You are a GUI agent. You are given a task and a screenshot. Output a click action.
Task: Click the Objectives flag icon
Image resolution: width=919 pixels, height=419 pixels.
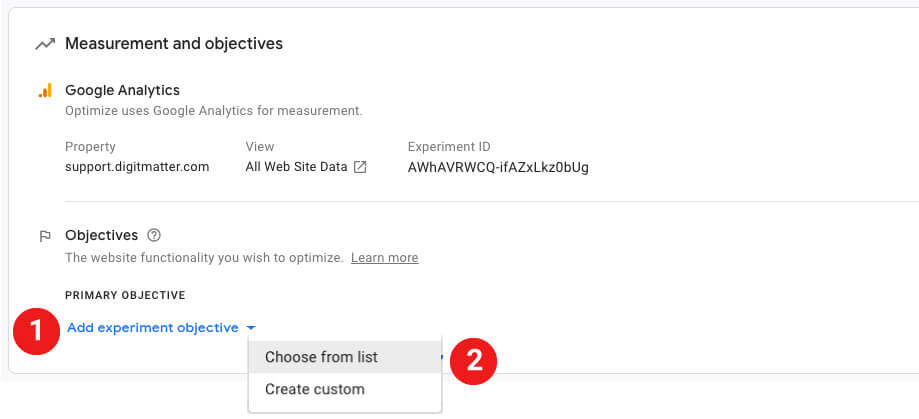45,236
